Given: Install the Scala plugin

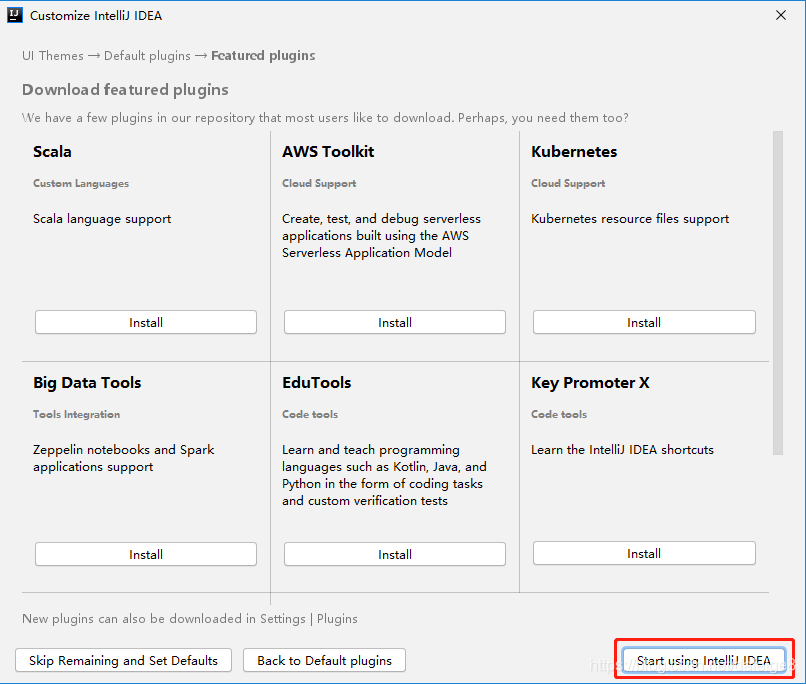Looking at the screenshot, I should pyautogui.click(x=145, y=321).
